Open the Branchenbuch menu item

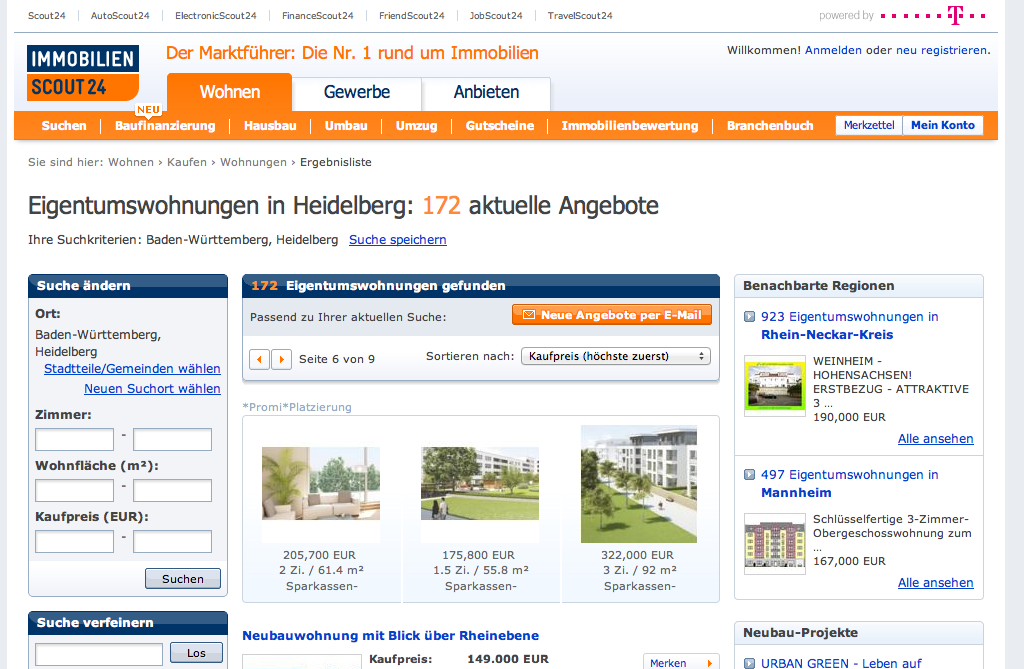pos(770,125)
